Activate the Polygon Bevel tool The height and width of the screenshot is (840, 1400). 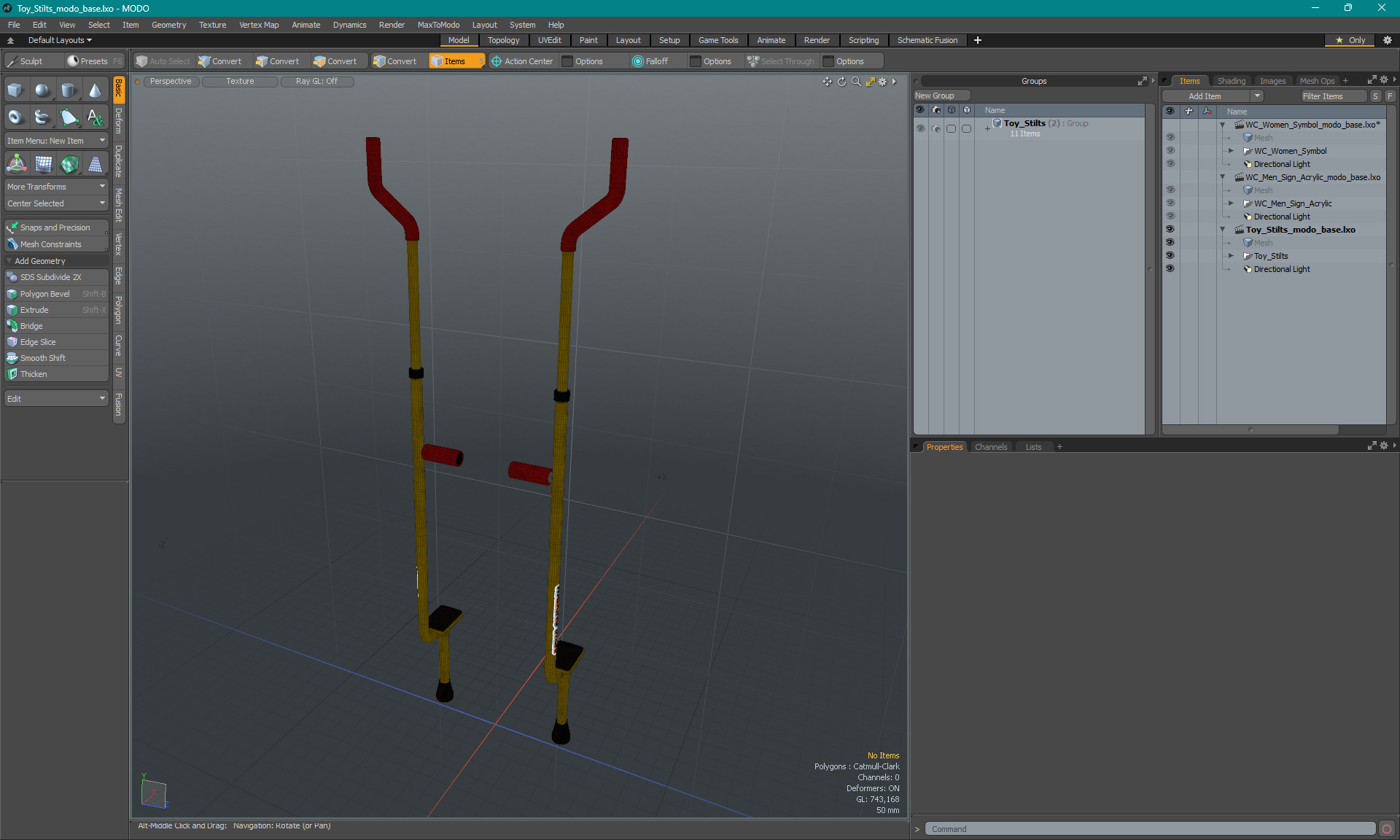[56, 294]
